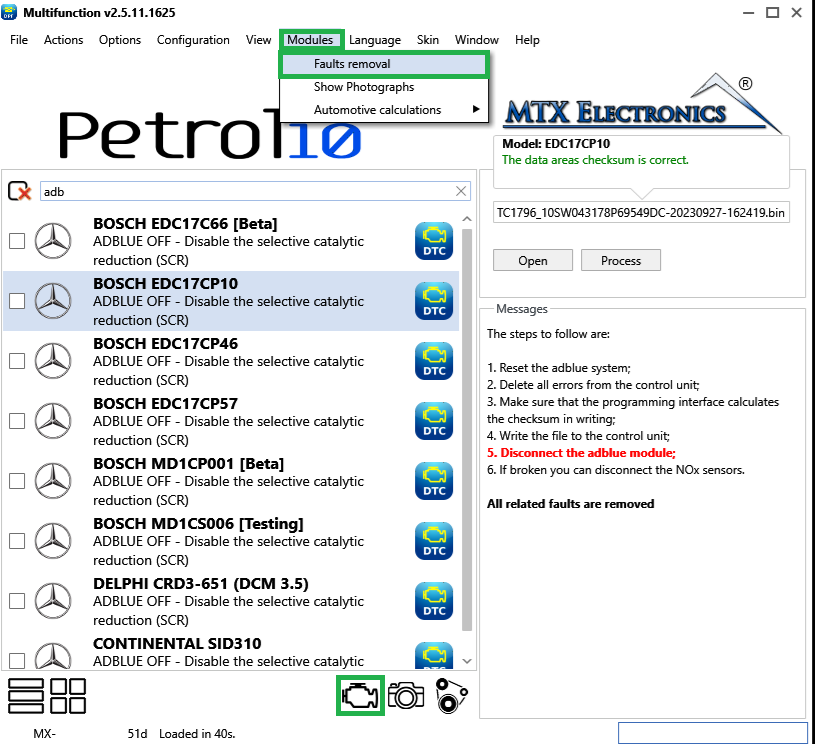Click the Open button
Viewport: 815px width, 744px height.
point(533,260)
